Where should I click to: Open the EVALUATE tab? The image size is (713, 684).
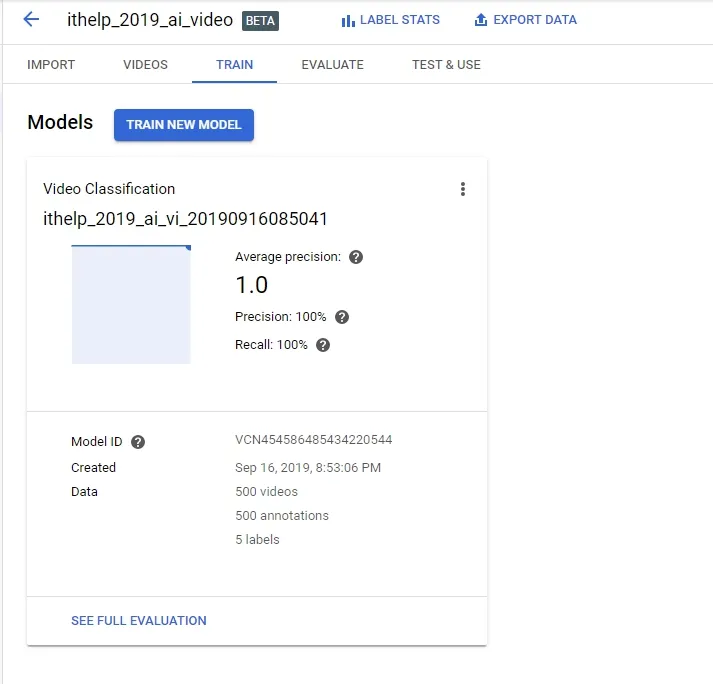(x=332, y=65)
